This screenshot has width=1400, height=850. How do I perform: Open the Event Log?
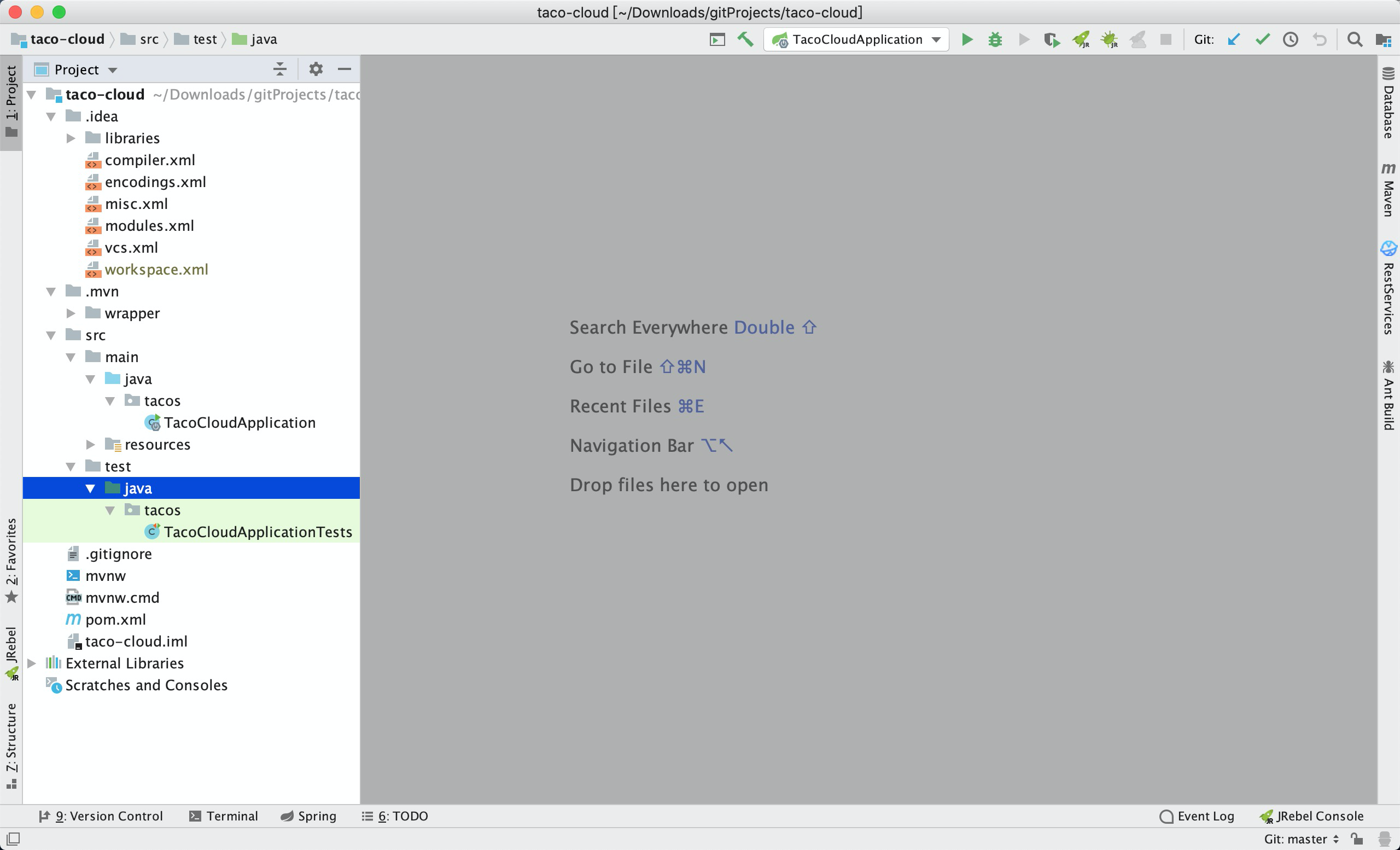pyautogui.click(x=1197, y=816)
